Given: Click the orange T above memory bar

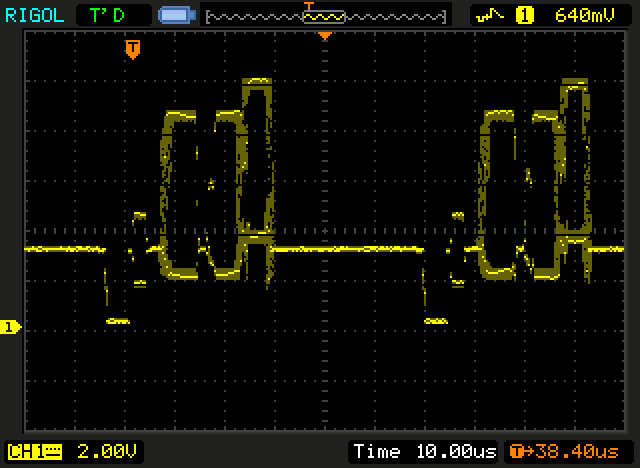Looking at the screenshot, I should click(x=309, y=5).
